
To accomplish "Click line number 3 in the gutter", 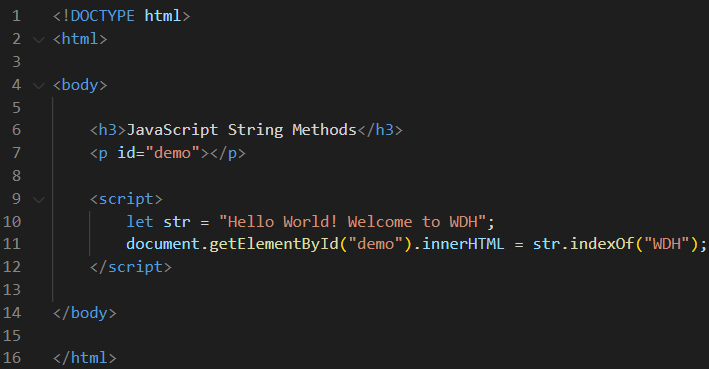I will (16, 62).
